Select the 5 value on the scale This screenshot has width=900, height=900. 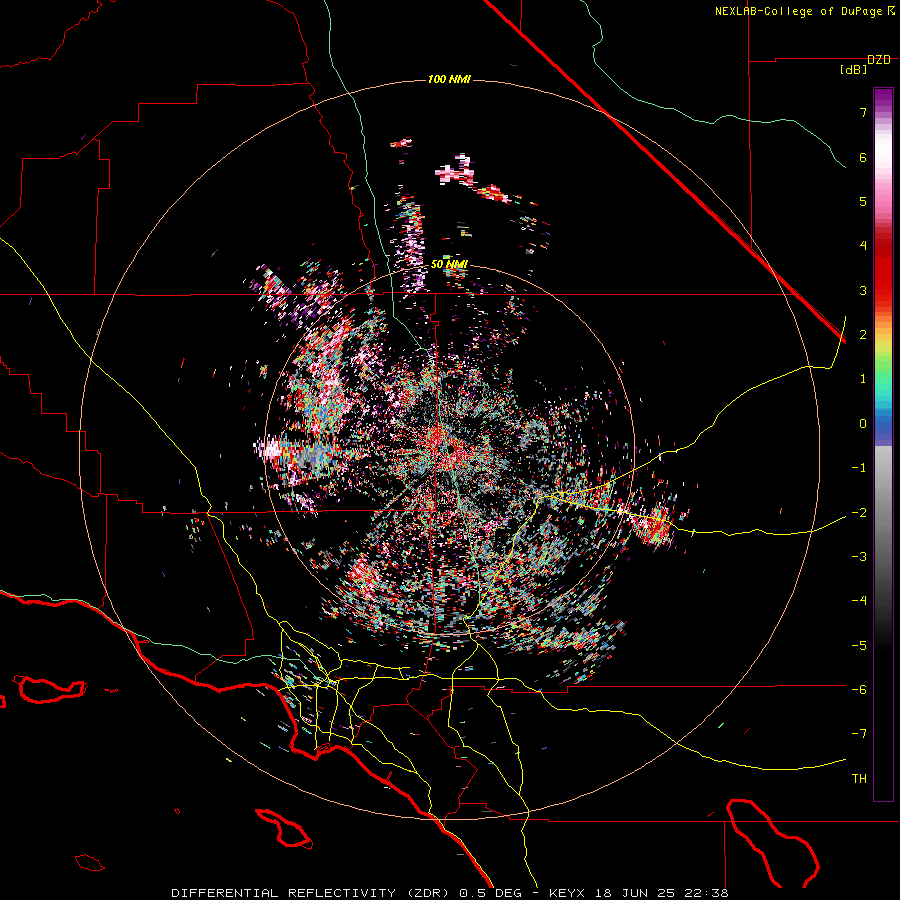(863, 201)
